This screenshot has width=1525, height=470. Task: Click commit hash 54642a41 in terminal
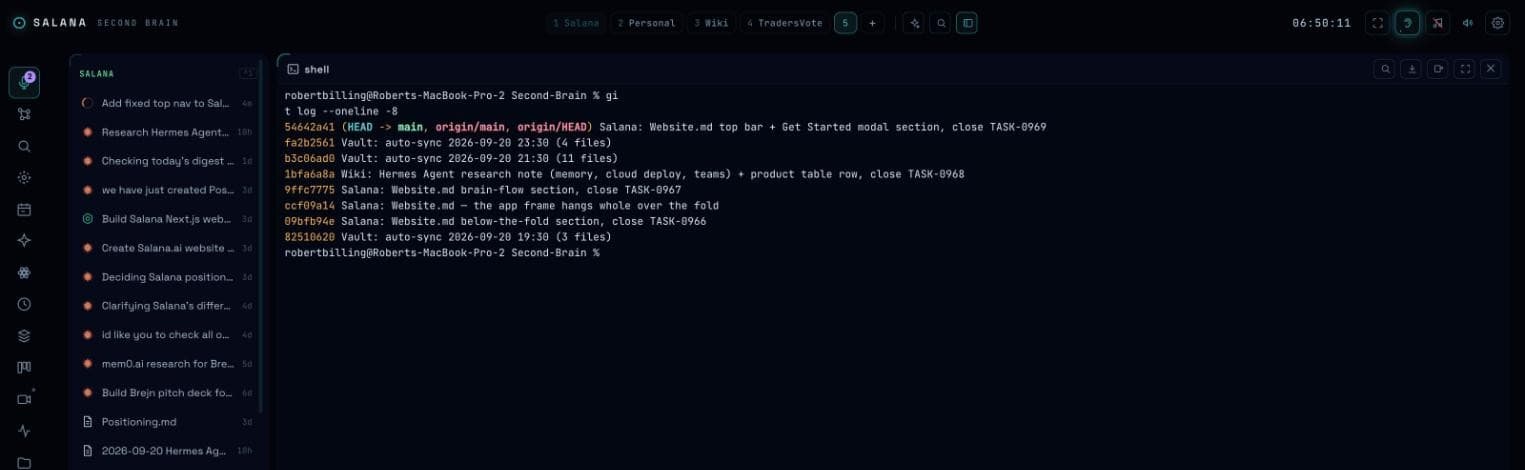310,127
